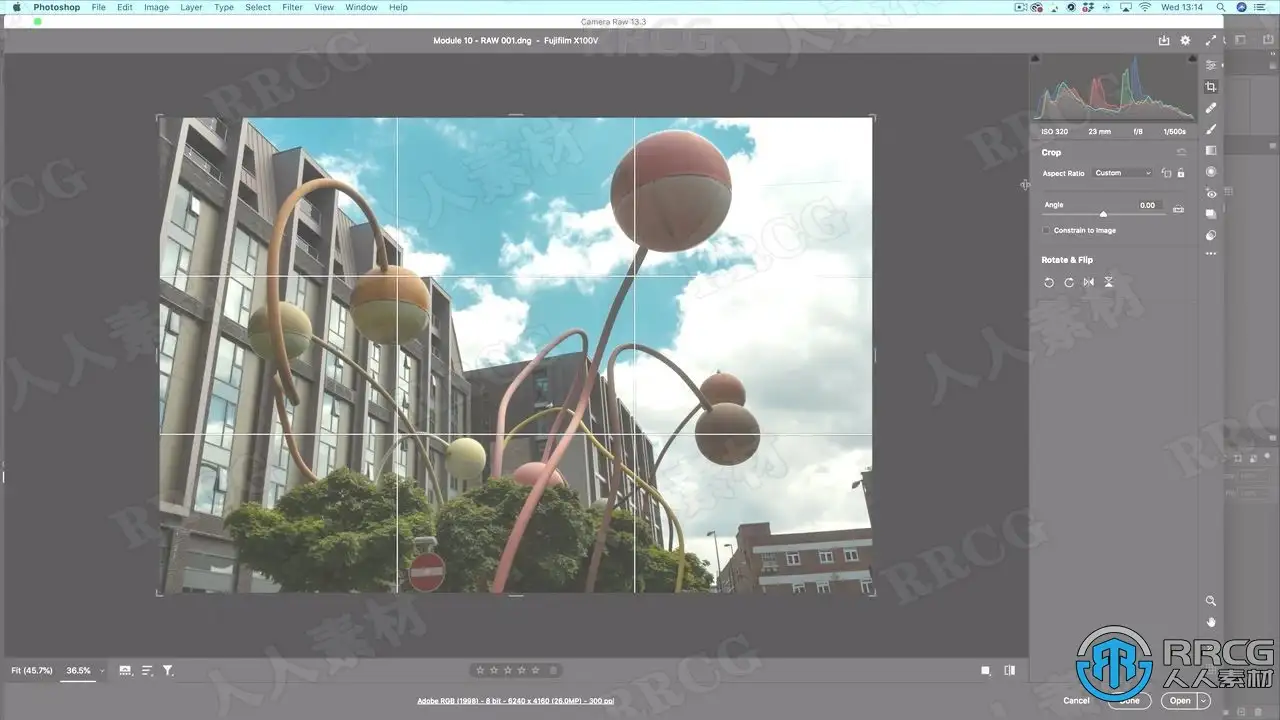Enable Constrain to Image checkbox
Image resolution: width=1280 pixels, height=720 pixels.
pos(1047,231)
